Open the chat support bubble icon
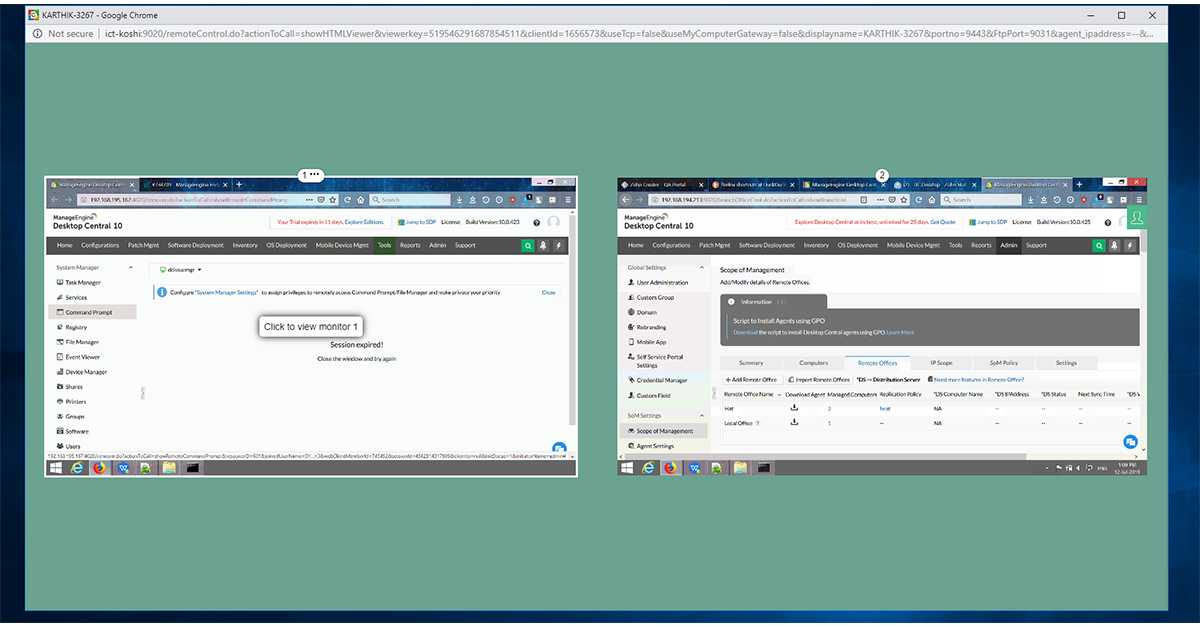 pos(1131,441)
